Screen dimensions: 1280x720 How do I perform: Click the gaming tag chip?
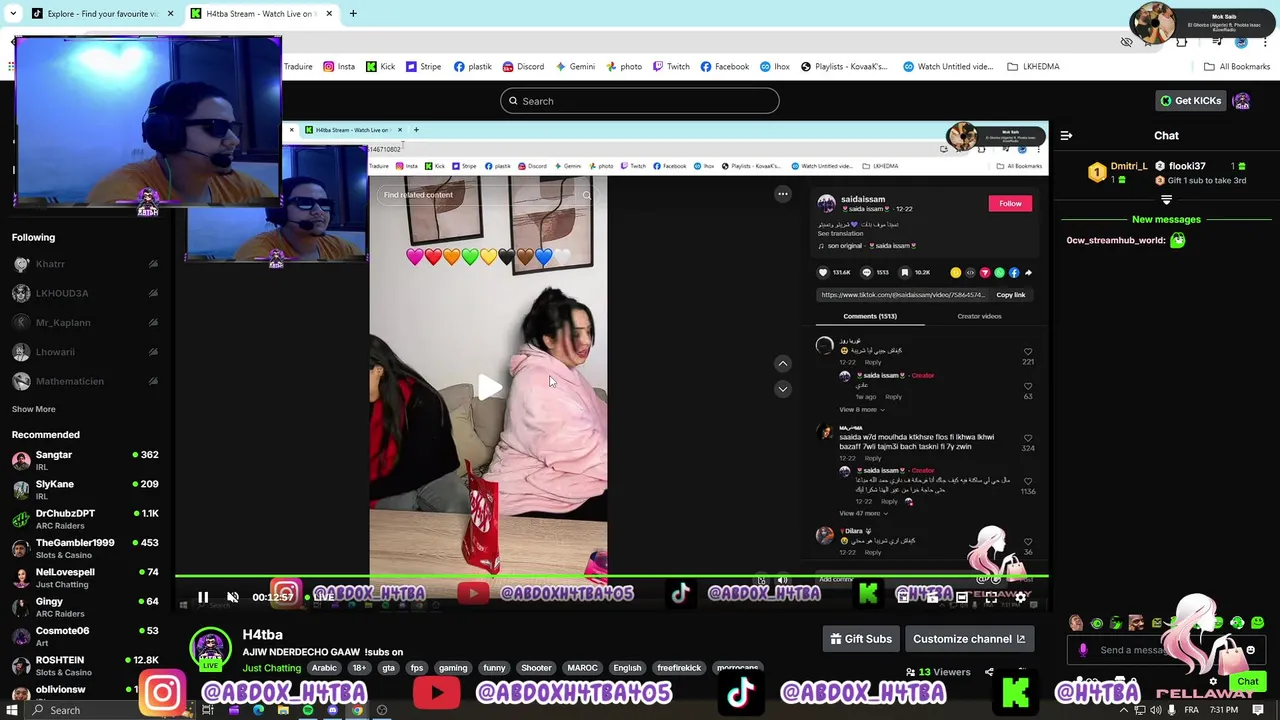point(453,668)
